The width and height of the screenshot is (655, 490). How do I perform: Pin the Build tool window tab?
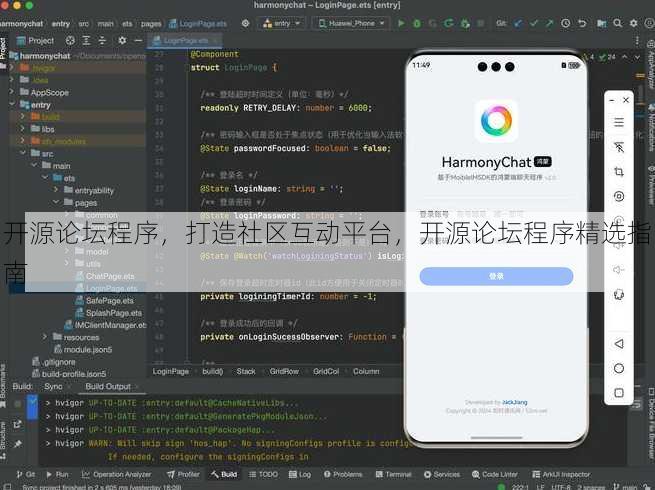click(18, 444)
